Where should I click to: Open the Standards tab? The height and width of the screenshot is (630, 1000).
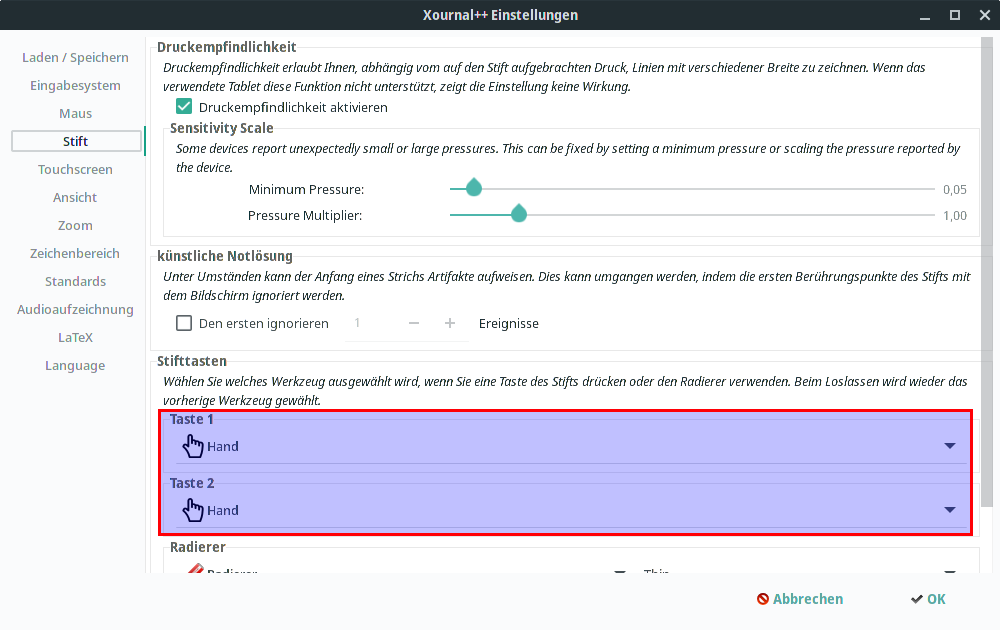[x=75, y=282]
